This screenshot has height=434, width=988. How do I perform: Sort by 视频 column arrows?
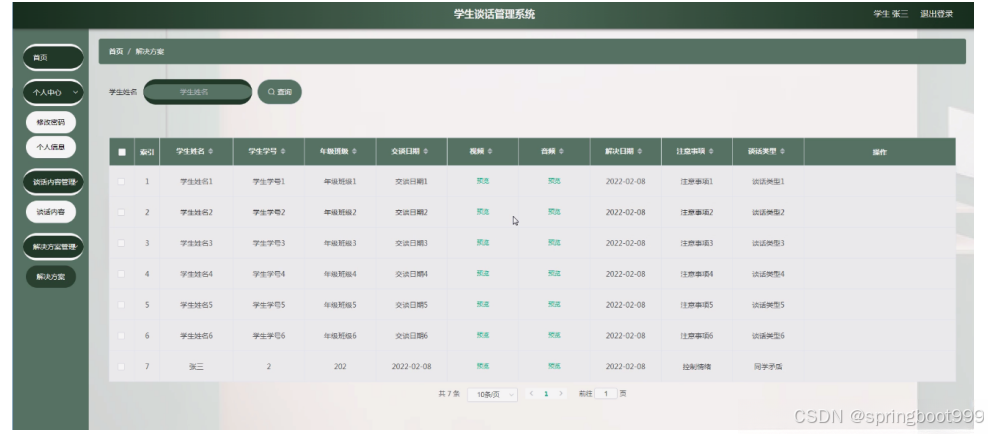coord(490,152)
